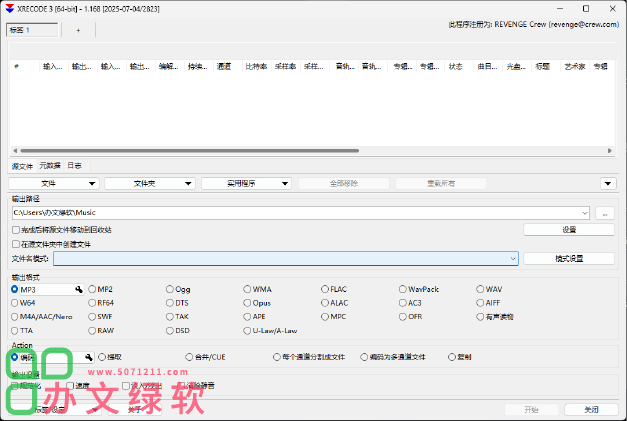Viewport: 627px width, 421px height.
Task: Choose Opus output format
Action: pos(258,303)
